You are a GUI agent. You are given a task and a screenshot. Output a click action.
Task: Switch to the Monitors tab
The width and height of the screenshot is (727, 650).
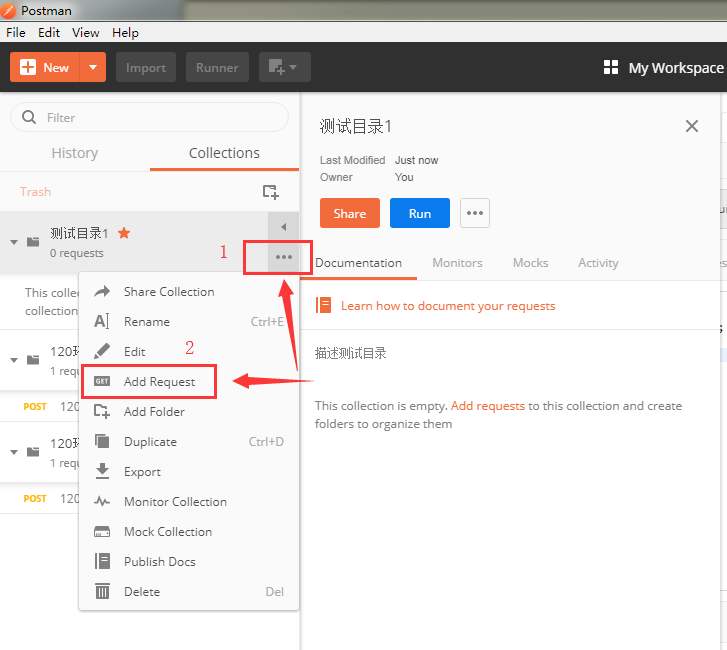(x=457, y=263)
